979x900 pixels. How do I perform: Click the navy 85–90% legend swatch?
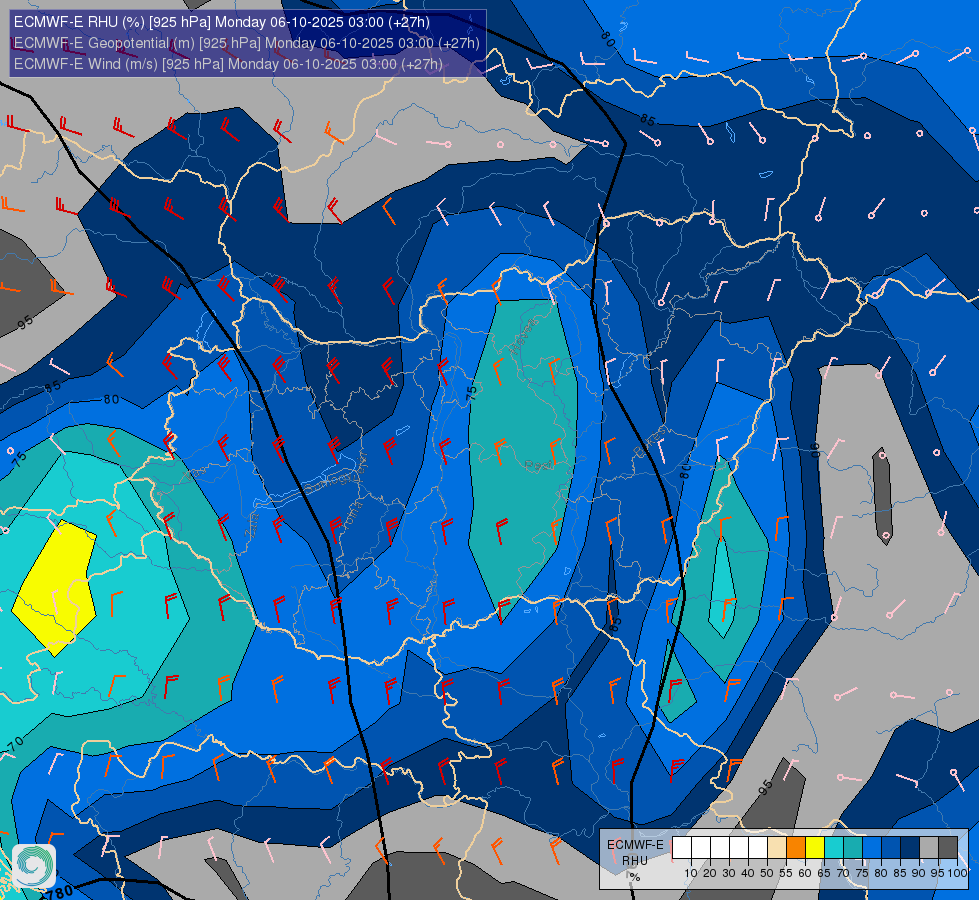pos(910,848)
